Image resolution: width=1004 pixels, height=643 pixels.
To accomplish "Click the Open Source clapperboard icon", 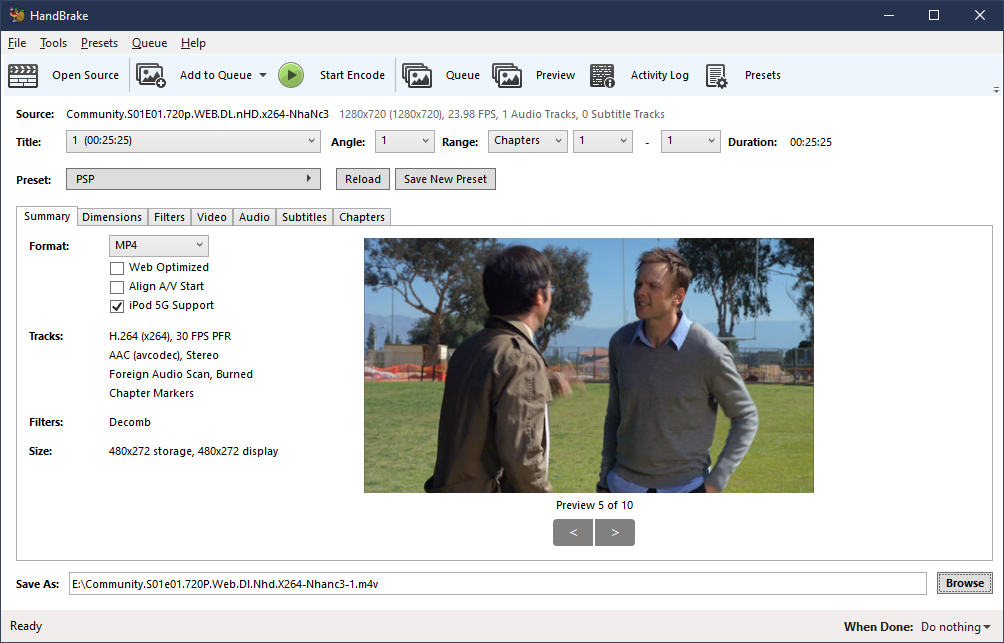I will click(x=23, y=75).
